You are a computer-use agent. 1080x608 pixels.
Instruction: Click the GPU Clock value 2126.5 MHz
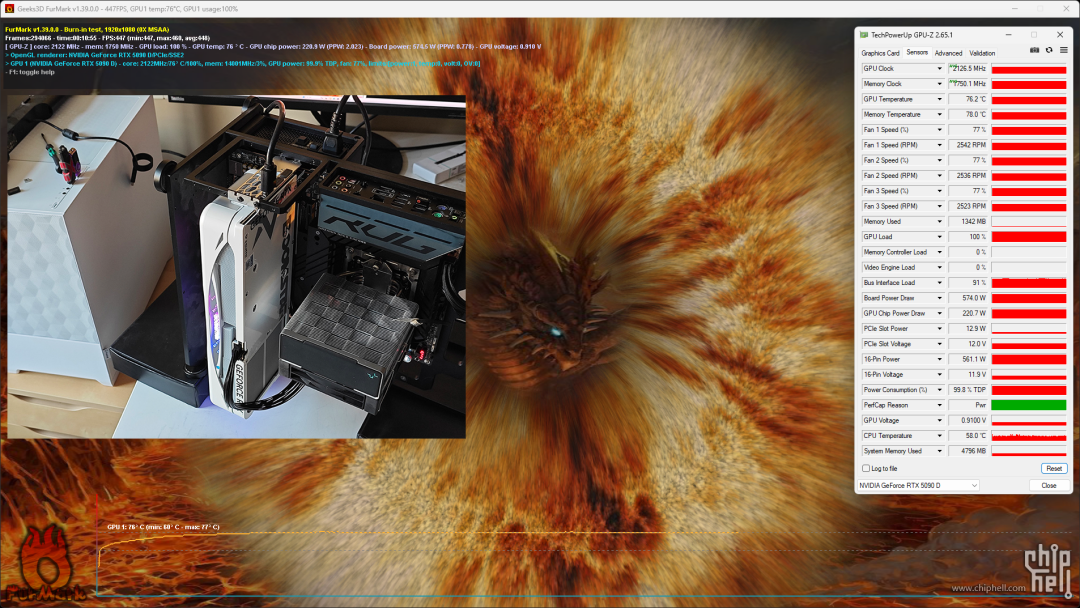968,69
